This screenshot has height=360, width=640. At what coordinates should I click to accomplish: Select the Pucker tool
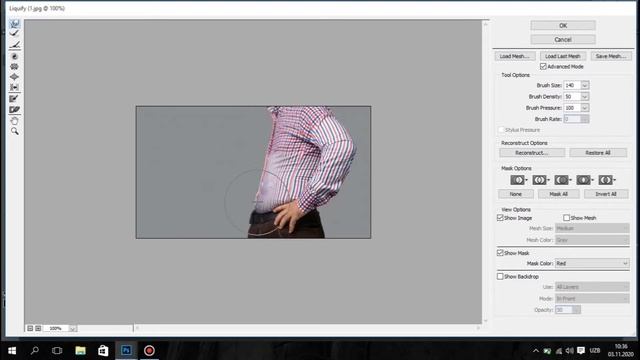[15, 67]
